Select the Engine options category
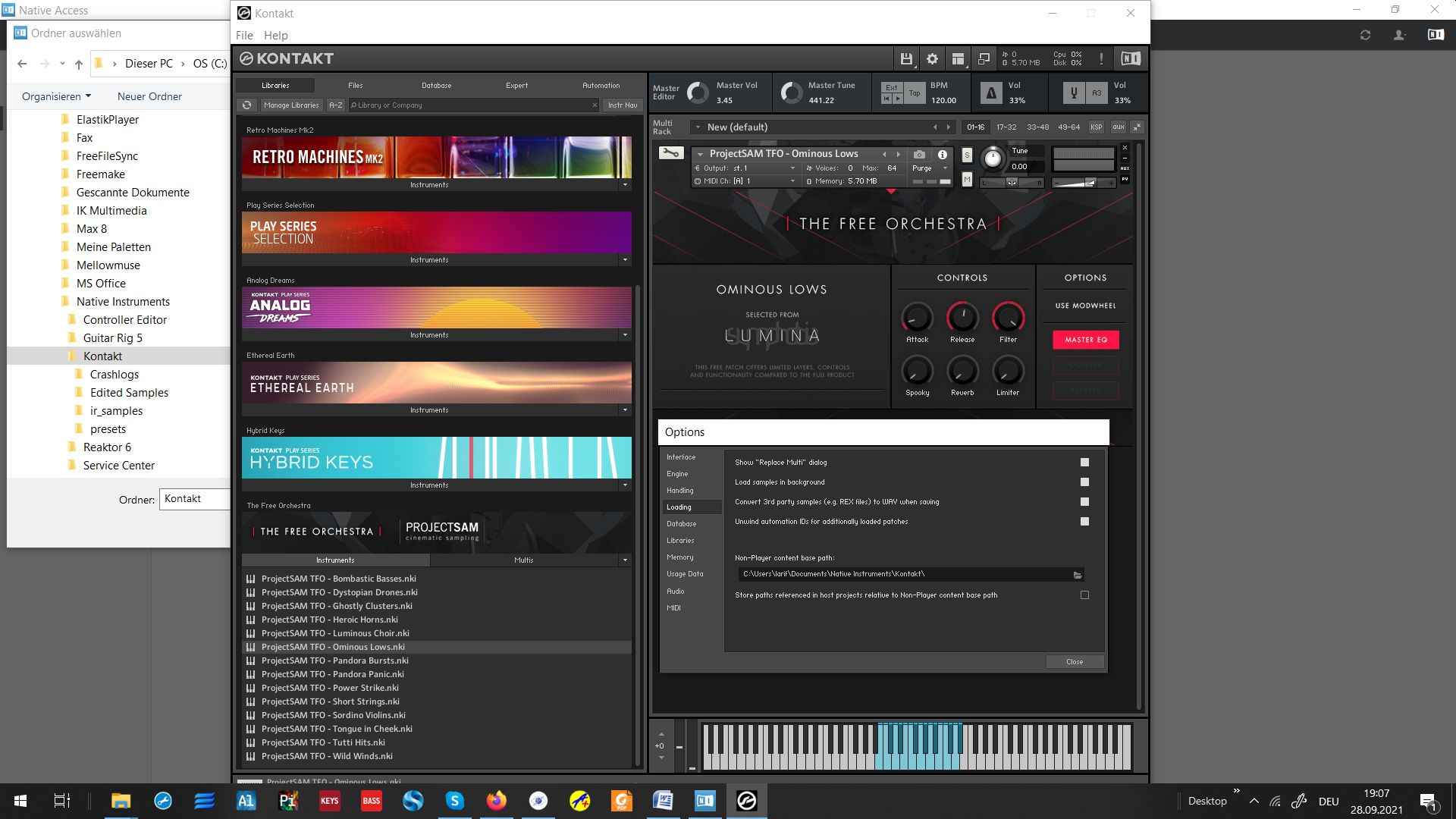This screenshot has height=819, width=1456. (677, 474)
